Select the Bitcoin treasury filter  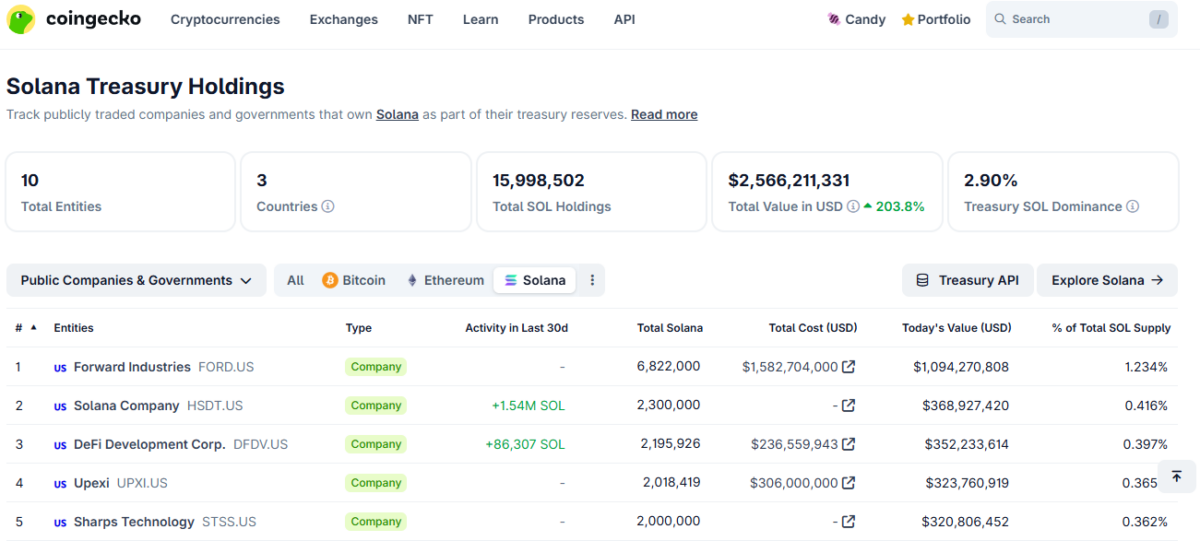pyautogui.click(x=354, y=280)
